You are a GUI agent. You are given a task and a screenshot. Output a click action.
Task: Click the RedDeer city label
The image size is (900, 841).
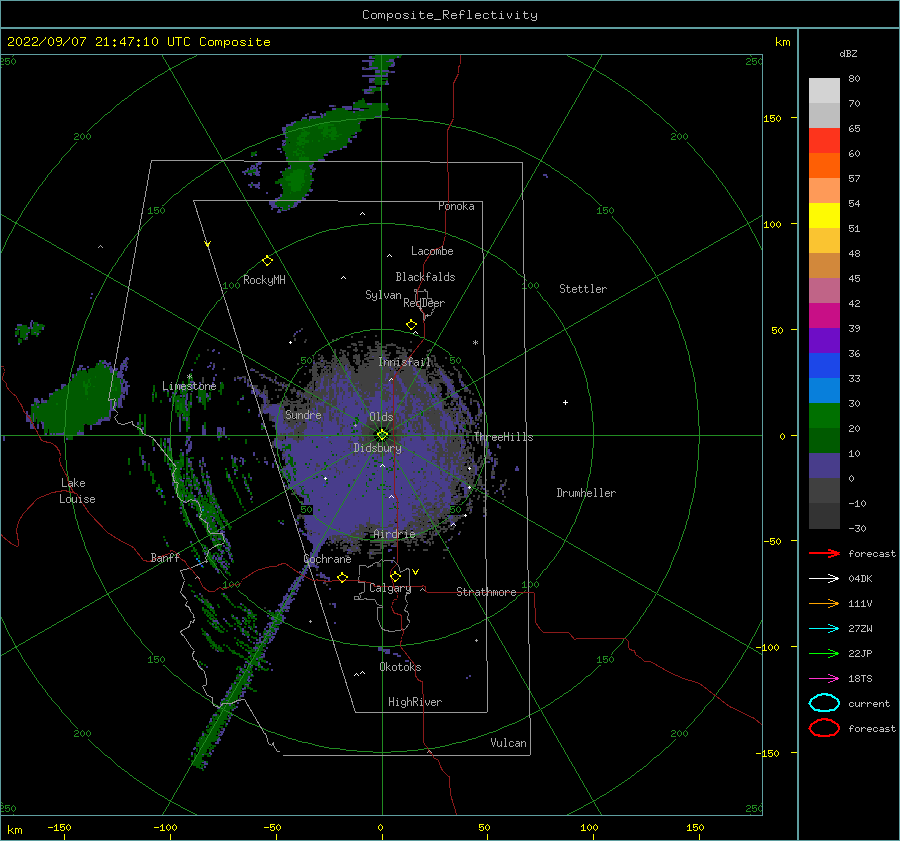[x=424, y=303]
